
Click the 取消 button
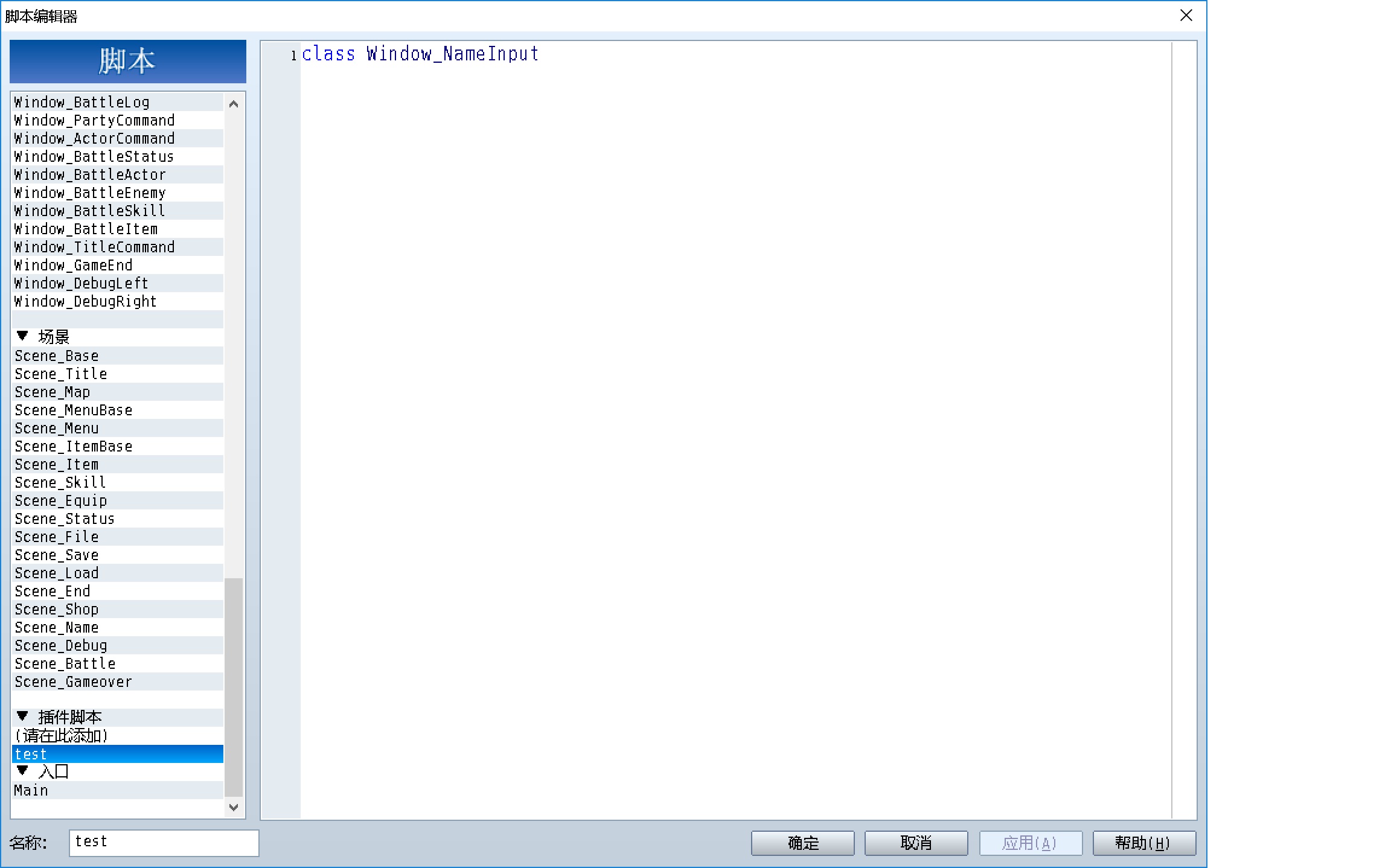916,843
